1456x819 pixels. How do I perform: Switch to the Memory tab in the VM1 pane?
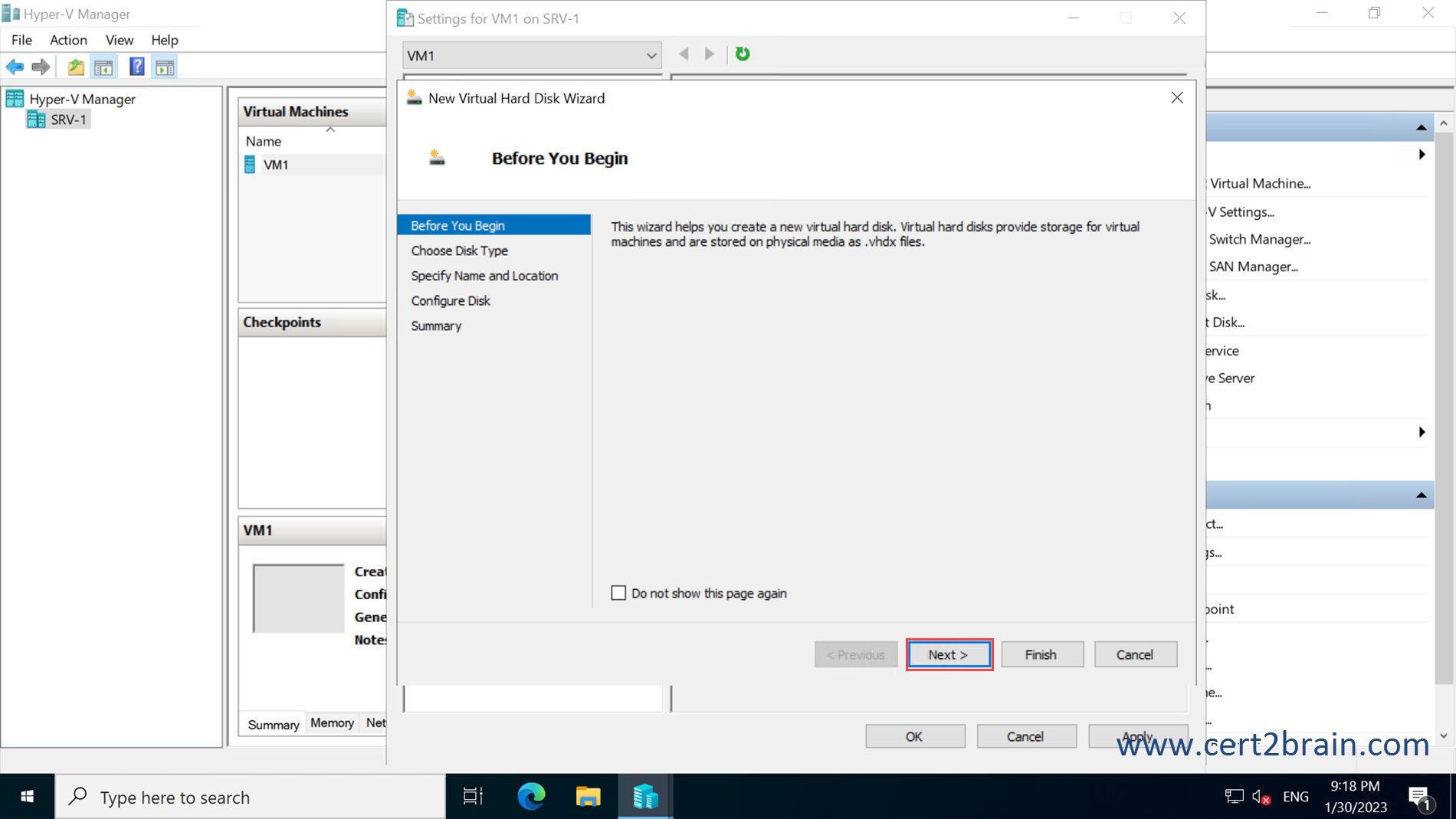coord(331,722)
